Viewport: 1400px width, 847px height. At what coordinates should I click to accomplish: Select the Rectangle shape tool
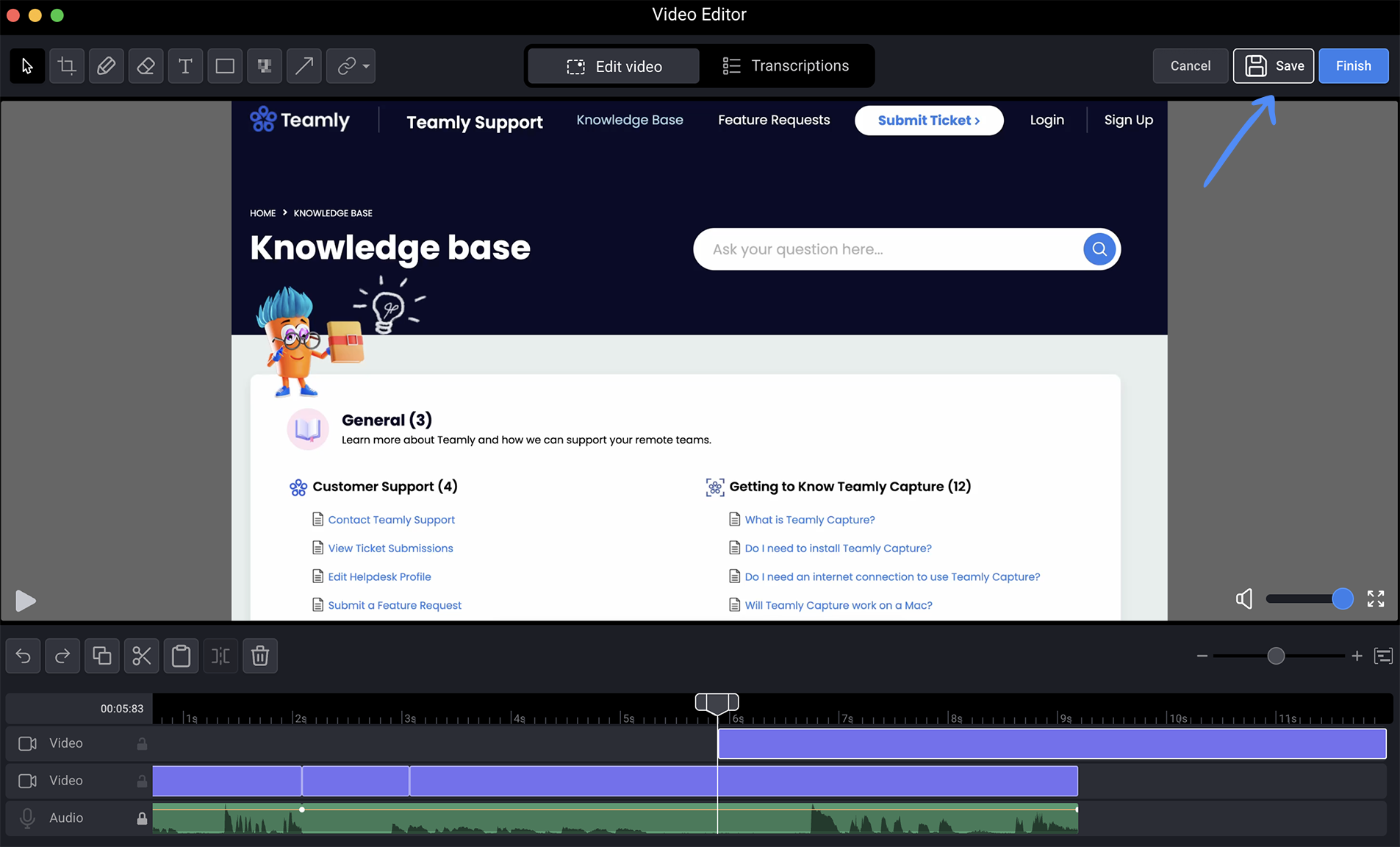[x=226, y=66]
